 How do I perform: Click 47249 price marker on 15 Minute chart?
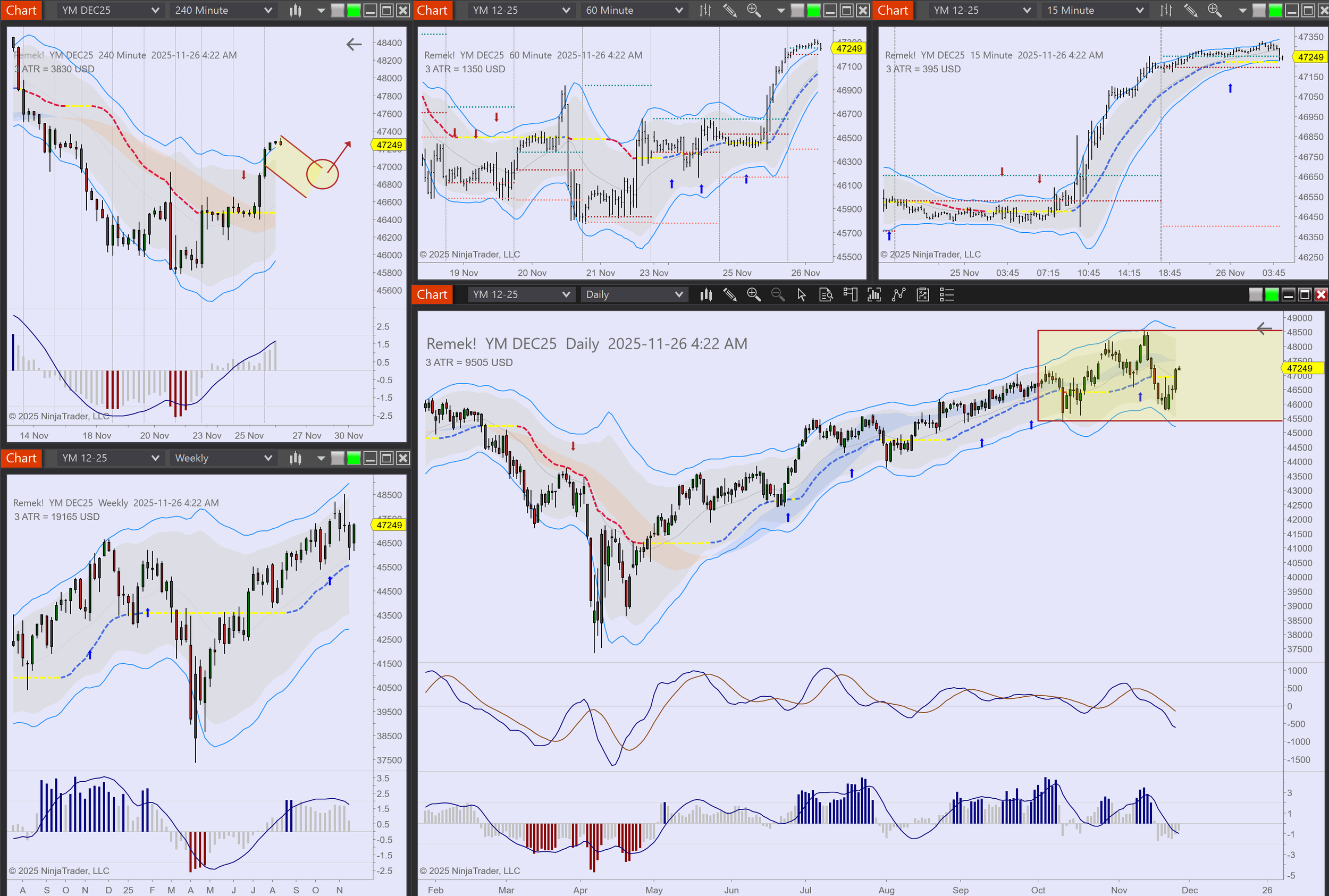tap(1310, 57)
